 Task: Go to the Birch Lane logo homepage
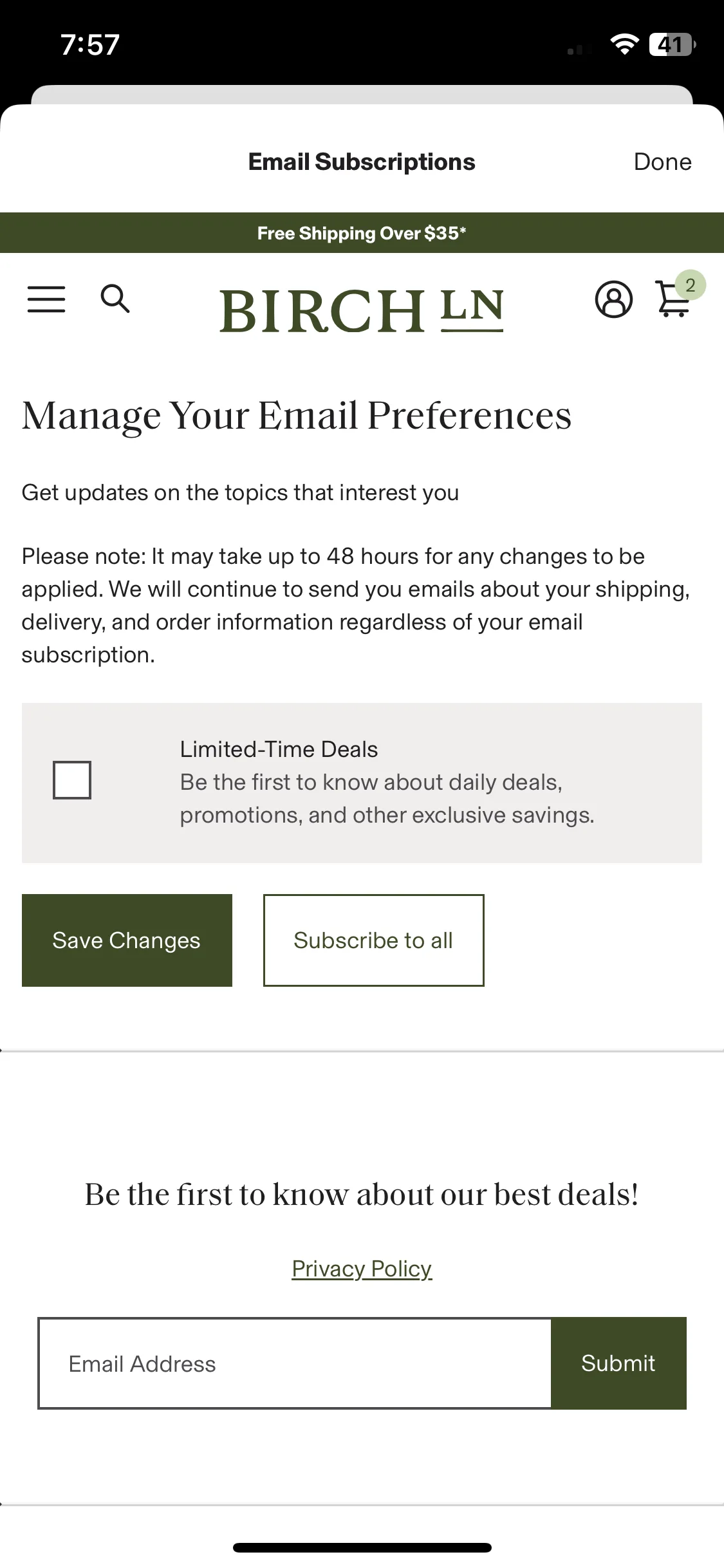(x=362, y=310)
